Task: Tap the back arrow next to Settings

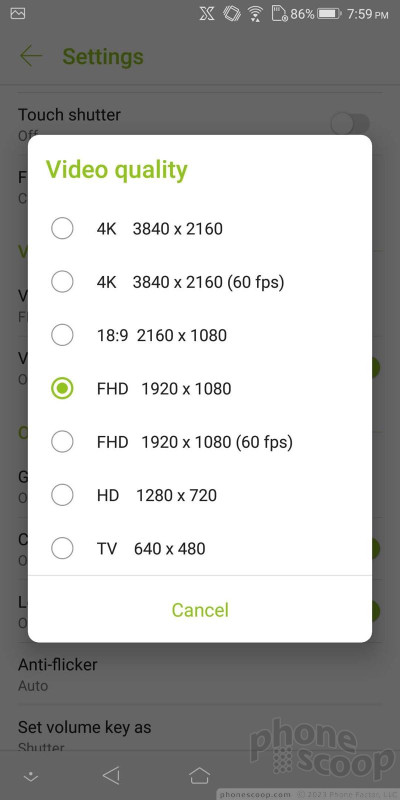Action: coord(31,56)
